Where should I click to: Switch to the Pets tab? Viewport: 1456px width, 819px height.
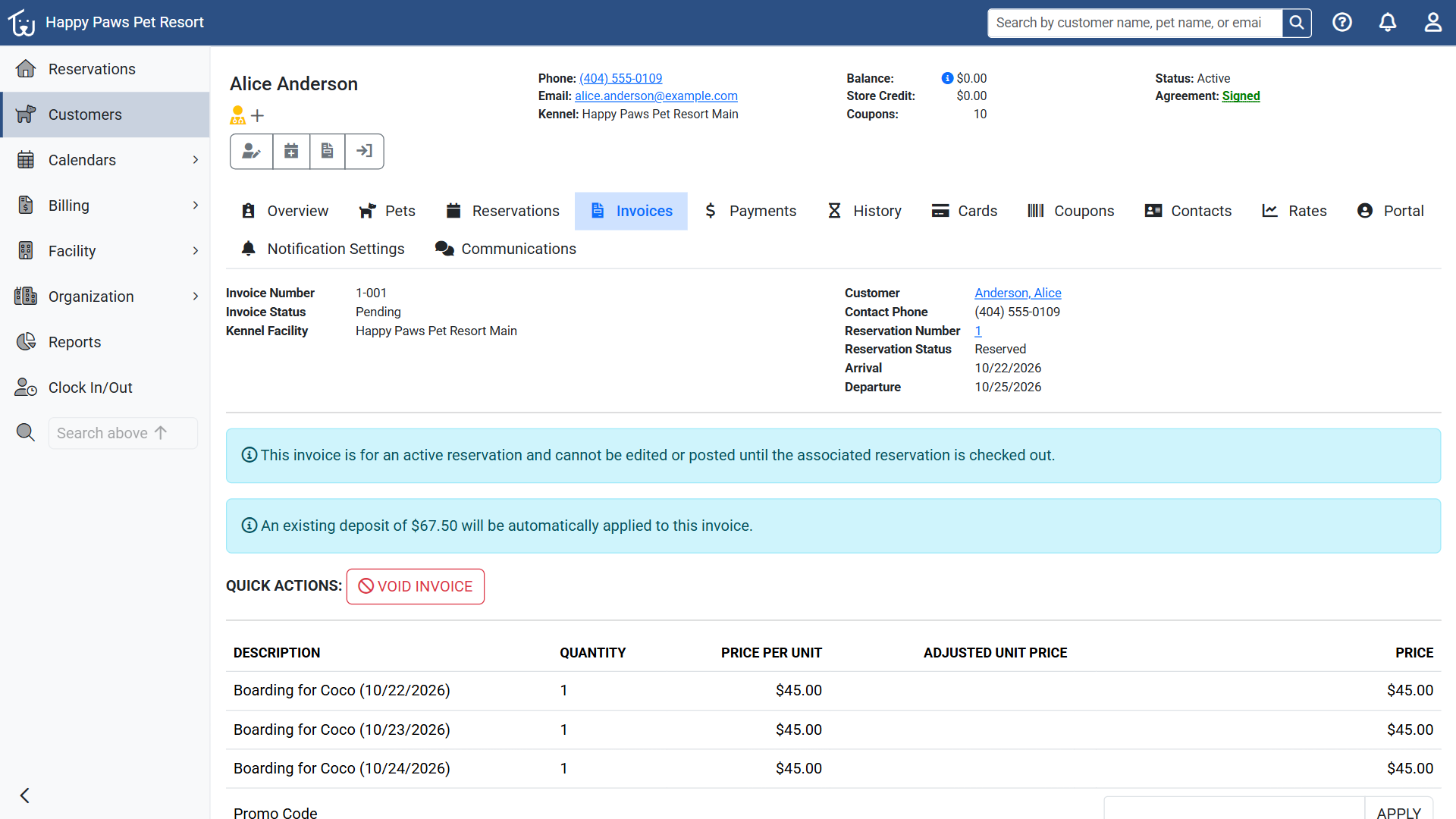click(x=387, y=211)
